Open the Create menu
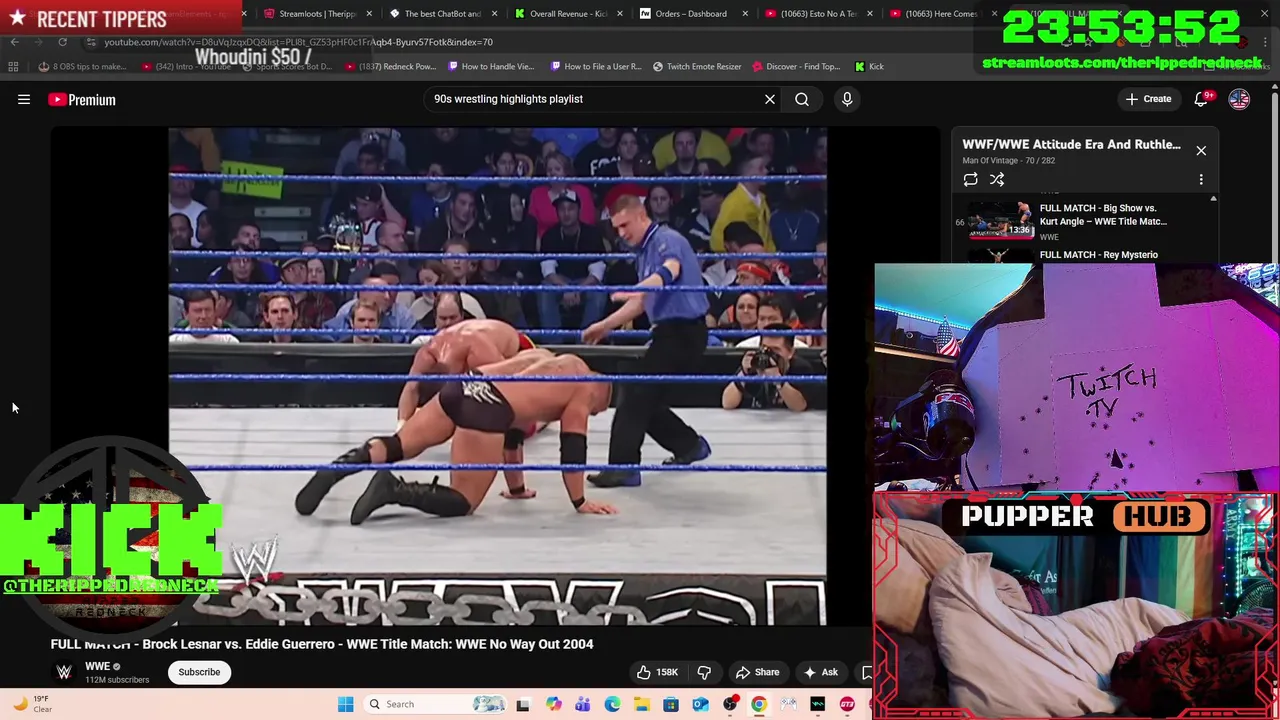Screen dimensions: 1280x720 pyautogui.click(x=1148, y=99)
